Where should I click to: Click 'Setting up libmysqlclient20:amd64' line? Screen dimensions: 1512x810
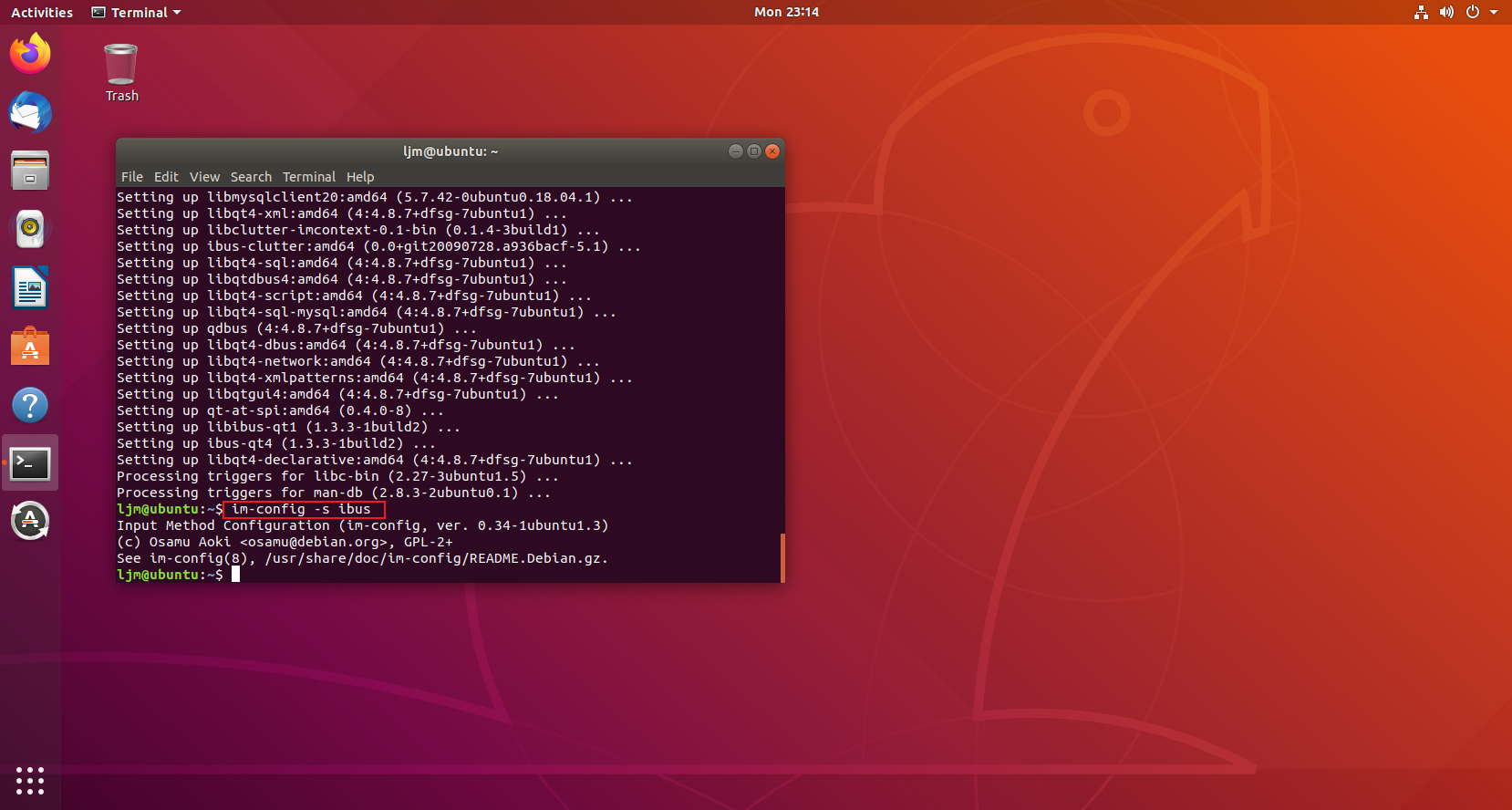coord(375,197)
